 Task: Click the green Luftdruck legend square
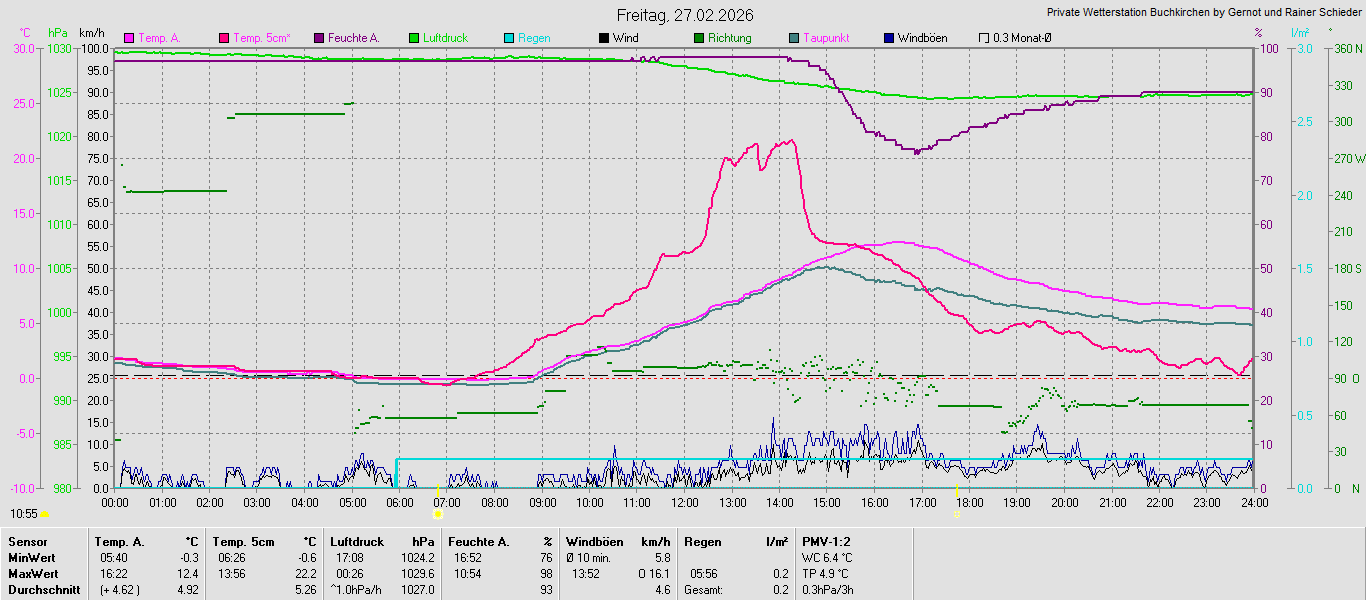413,38
